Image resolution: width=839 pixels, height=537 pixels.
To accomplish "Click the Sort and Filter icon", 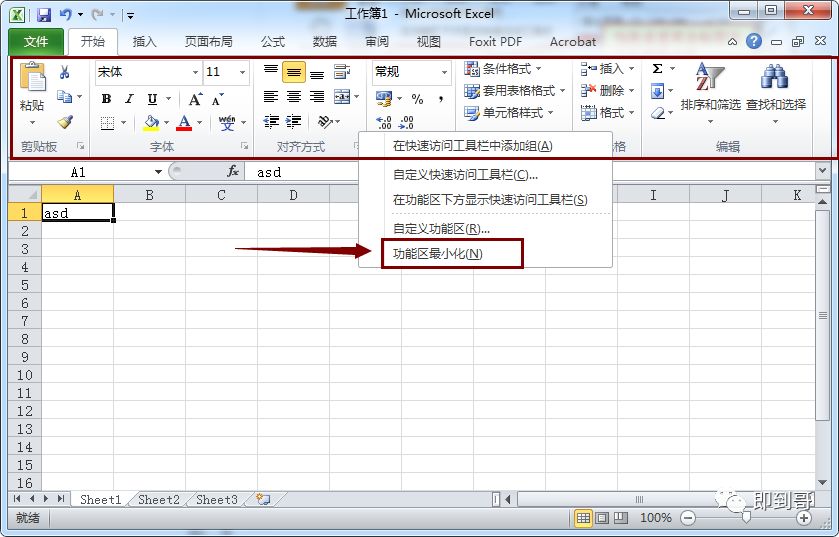I will [x=709, y=88].
